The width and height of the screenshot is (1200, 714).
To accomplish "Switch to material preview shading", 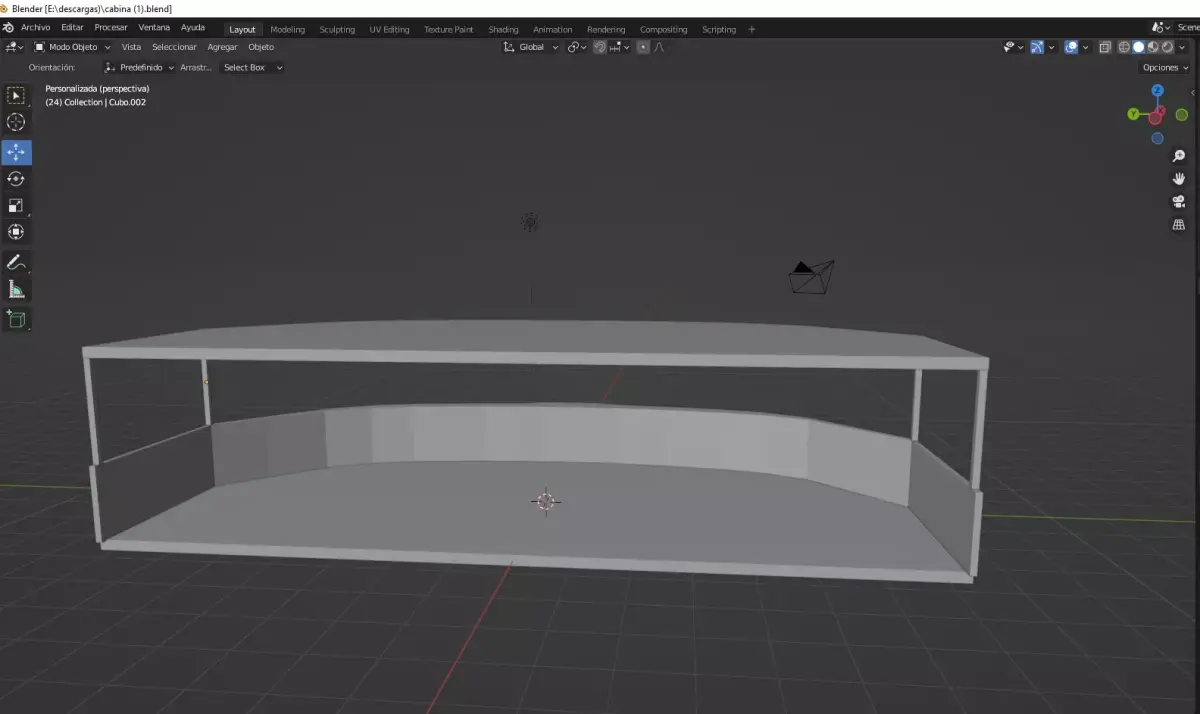I will 1153,47.
